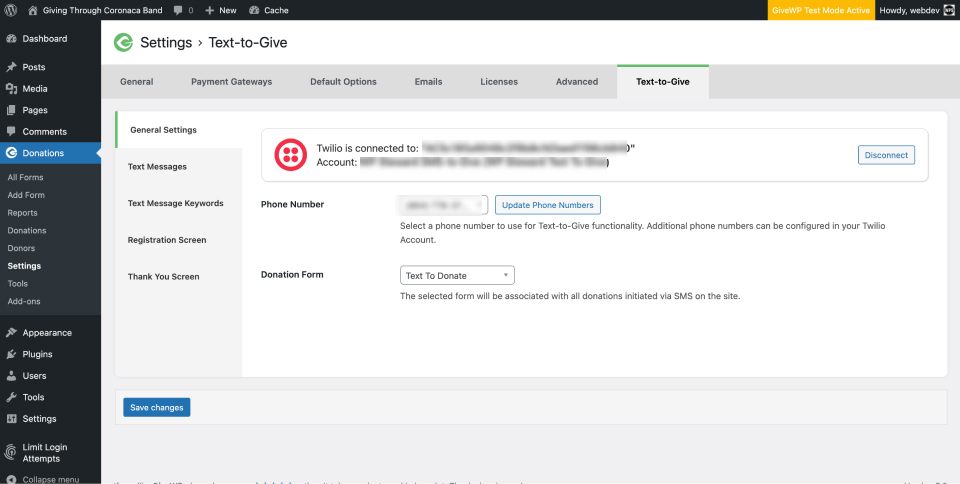Click the Posts pin icon

pyautogui.click(x=11, y=67)
